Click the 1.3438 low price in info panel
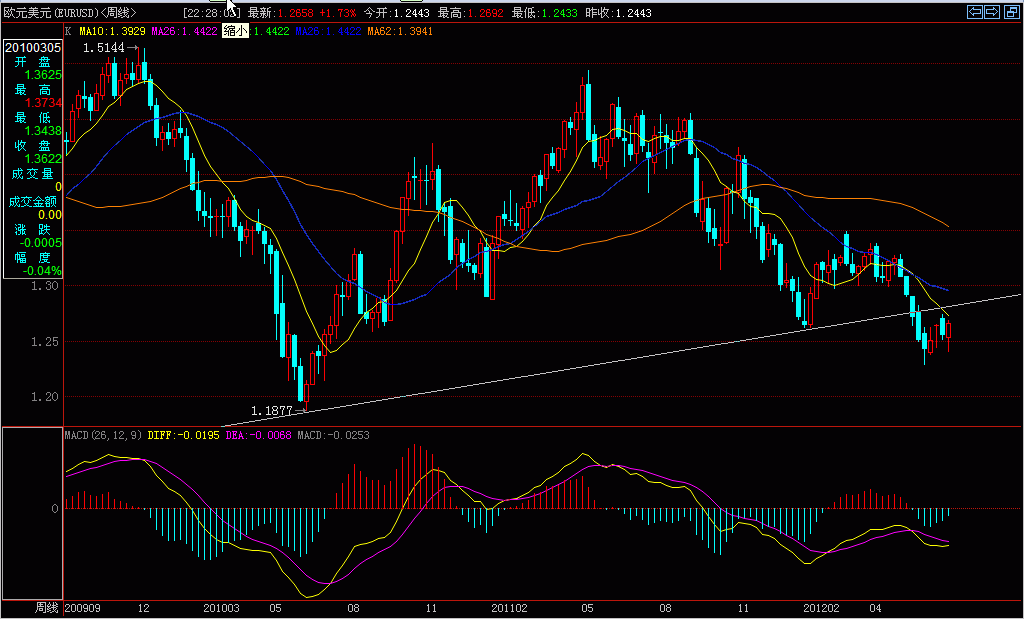 click(x=43, y=131)
